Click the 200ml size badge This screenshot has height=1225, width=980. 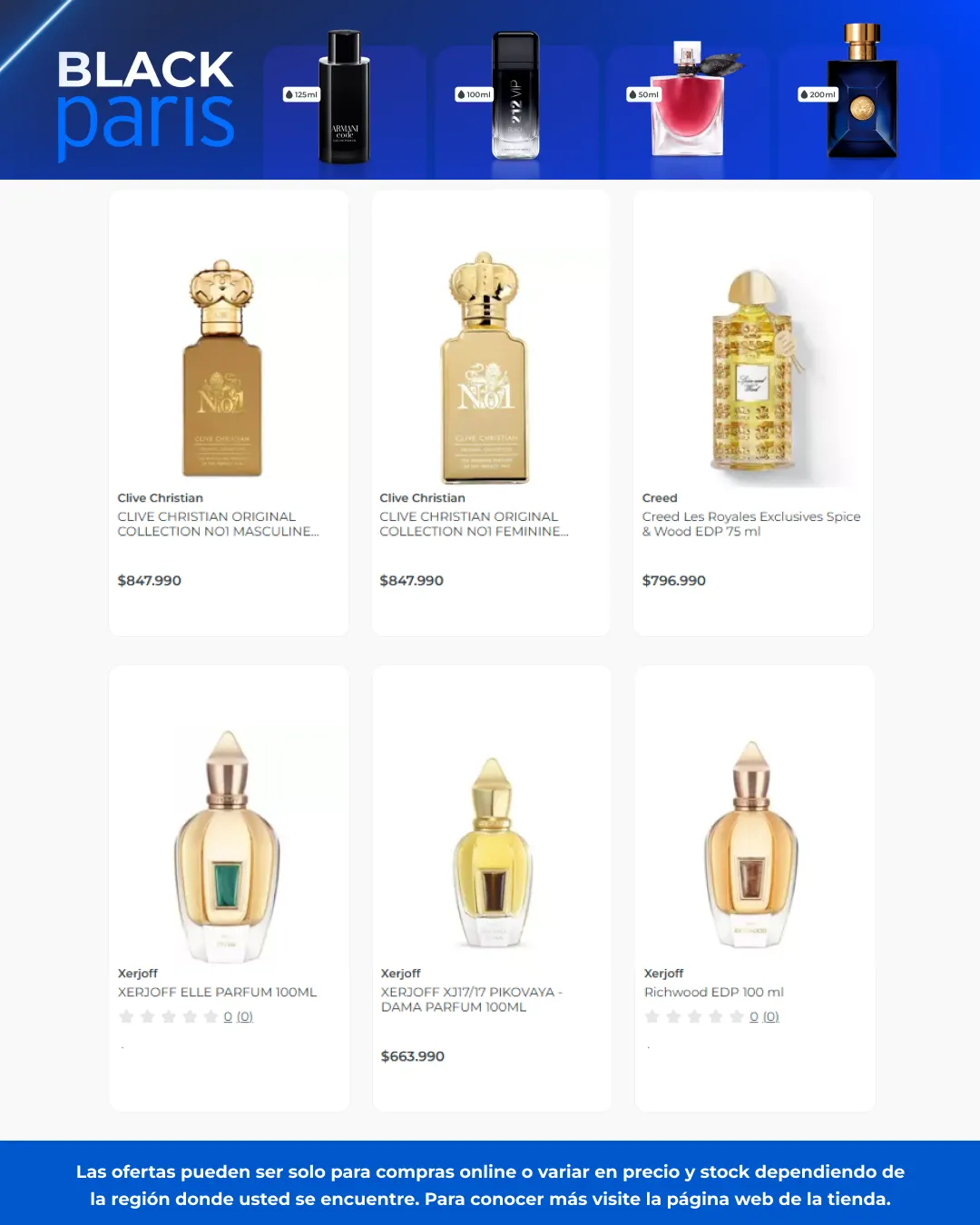click(818, 94)
